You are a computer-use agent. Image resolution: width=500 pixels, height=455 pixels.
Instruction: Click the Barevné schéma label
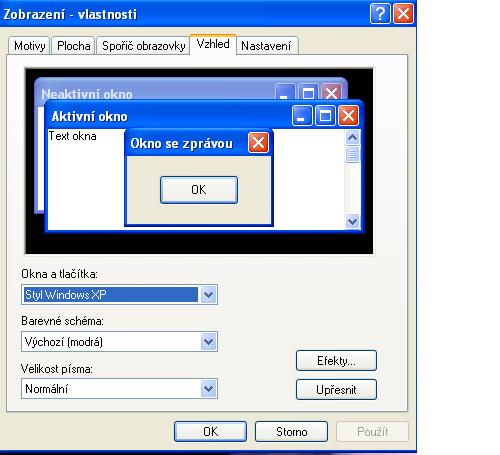pyautogui.click(x=62, y=321)
